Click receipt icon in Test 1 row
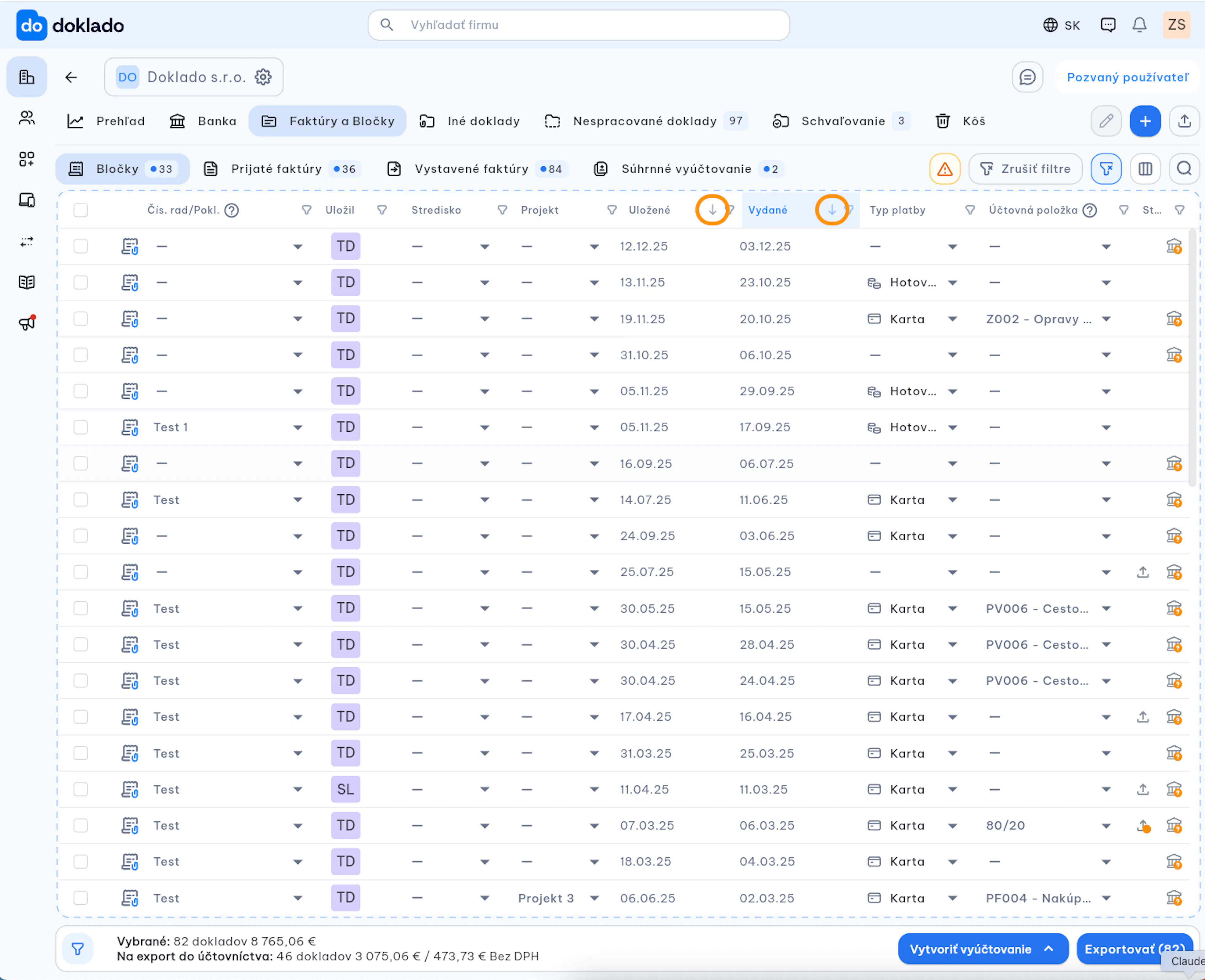 130,428
